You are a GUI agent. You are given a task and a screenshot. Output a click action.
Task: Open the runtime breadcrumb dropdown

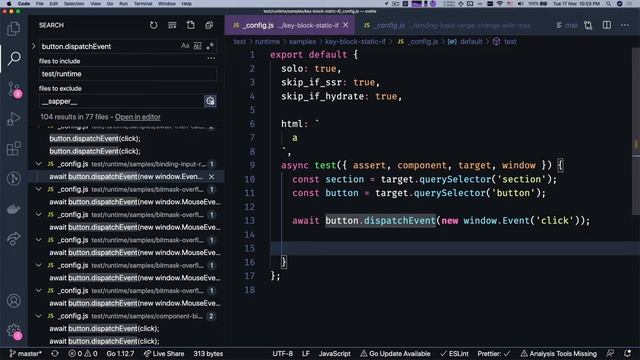coord(267,42)
